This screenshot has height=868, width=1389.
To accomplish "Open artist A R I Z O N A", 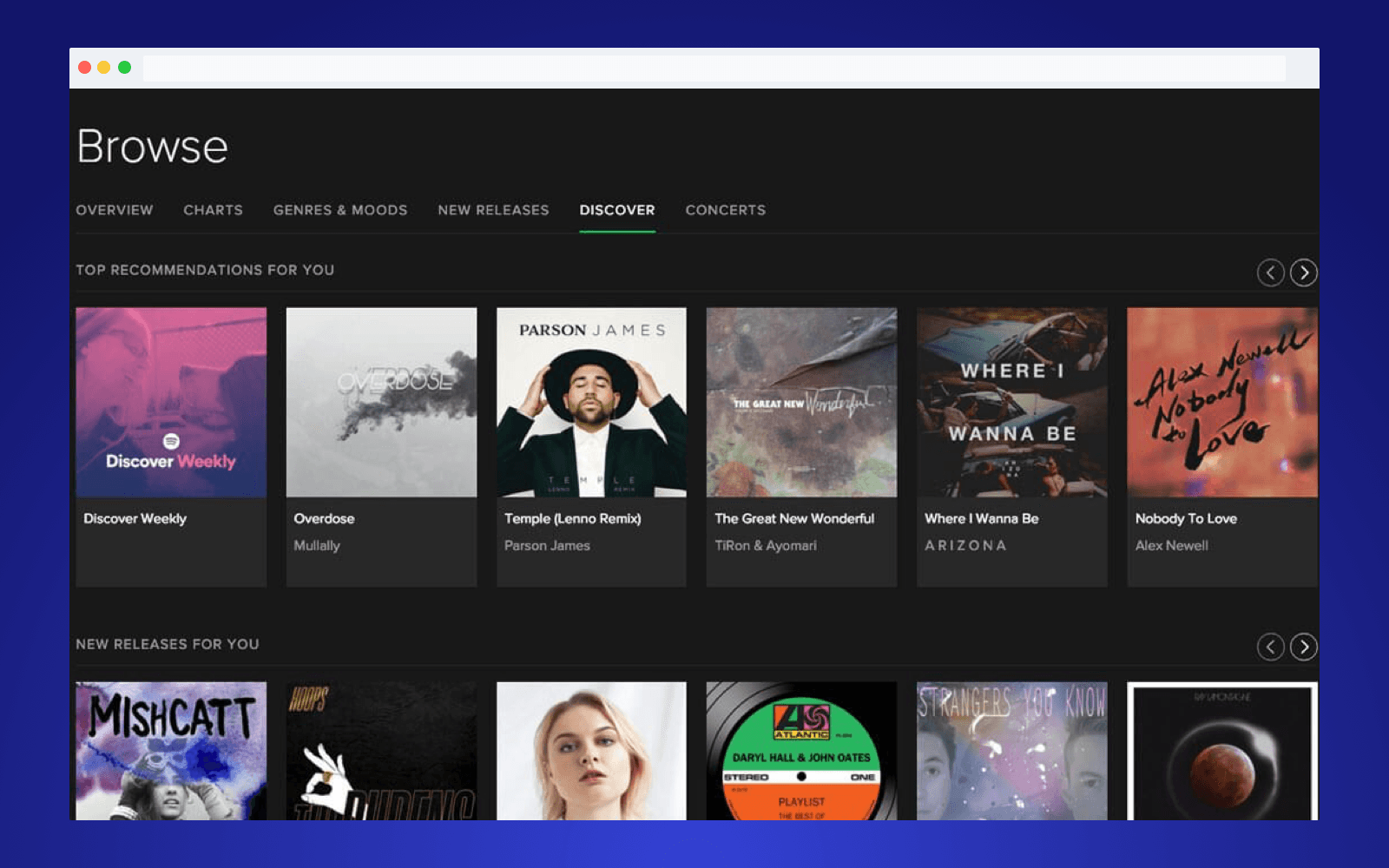I will [965, 545].
